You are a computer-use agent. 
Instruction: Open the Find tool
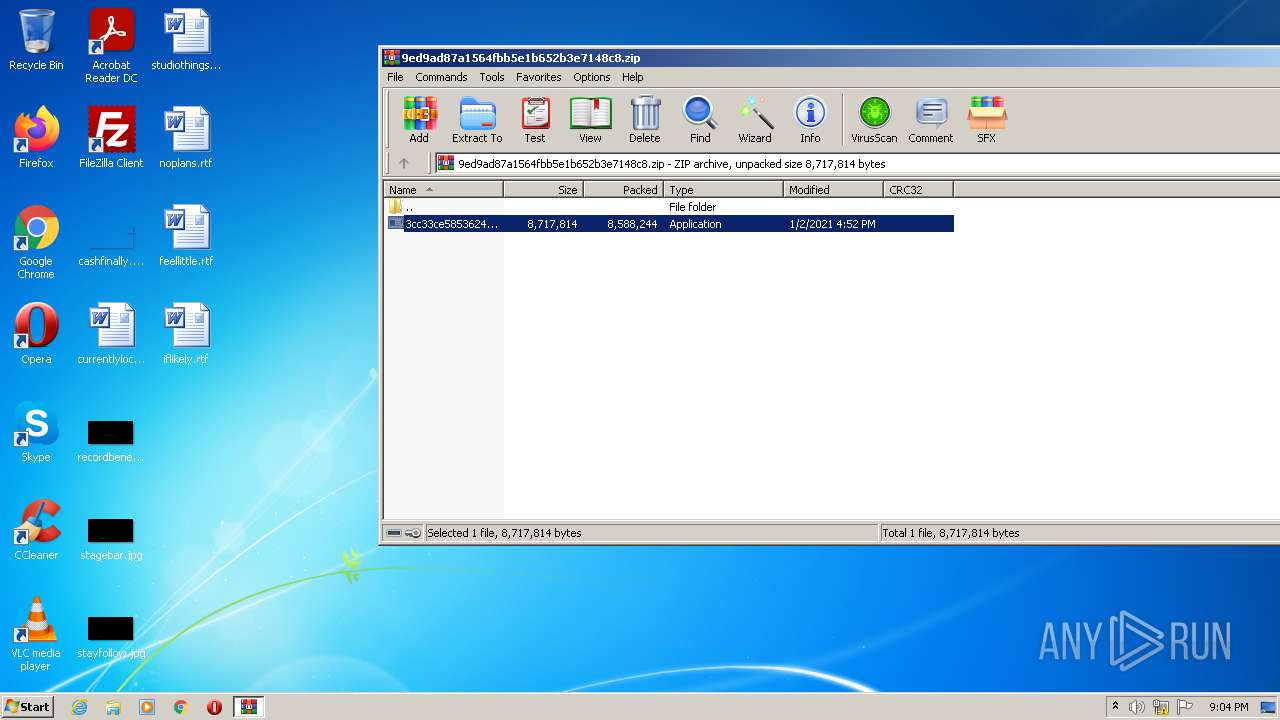[700, 120]
